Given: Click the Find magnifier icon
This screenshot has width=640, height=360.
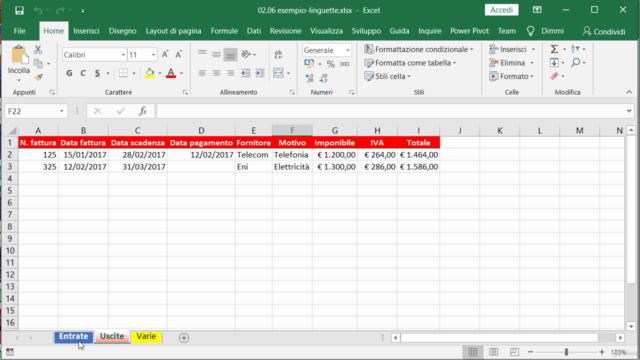Looking at the screenshot, I should click(x=576, y=63).
